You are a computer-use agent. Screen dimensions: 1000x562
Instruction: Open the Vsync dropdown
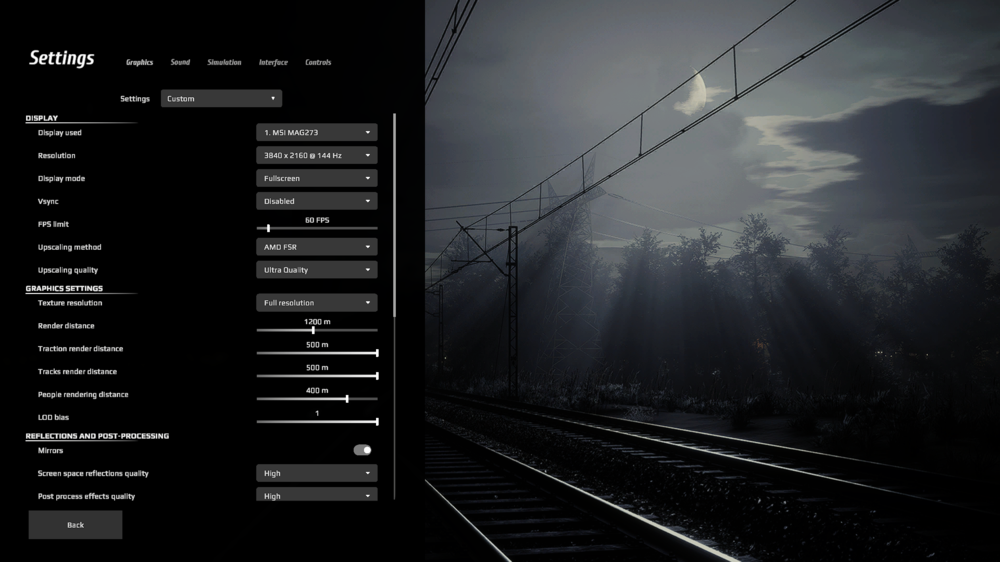pyautogui.click(x=316, y=201)
